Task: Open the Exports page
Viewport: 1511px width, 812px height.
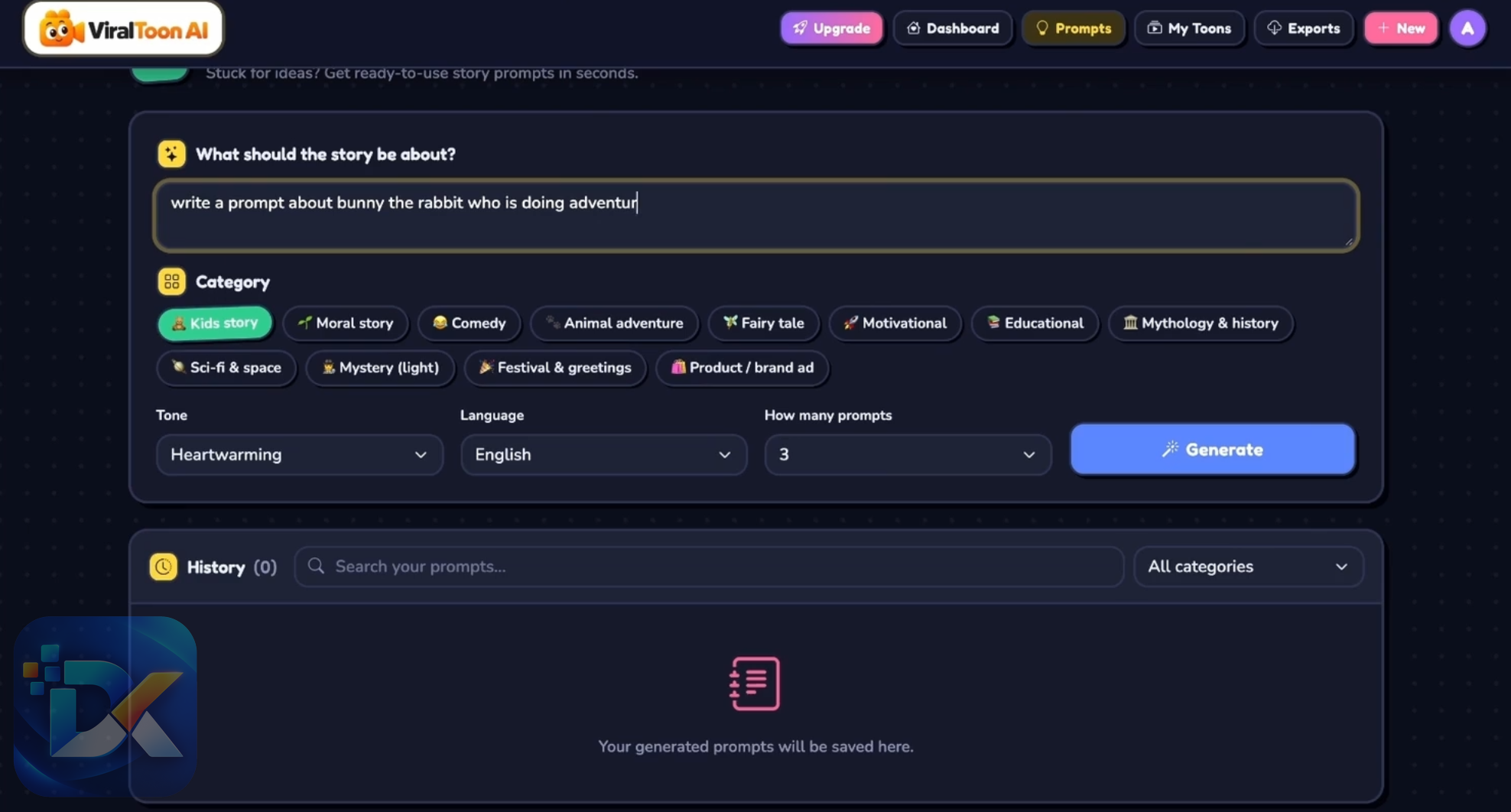Action: click(1304, 28)
